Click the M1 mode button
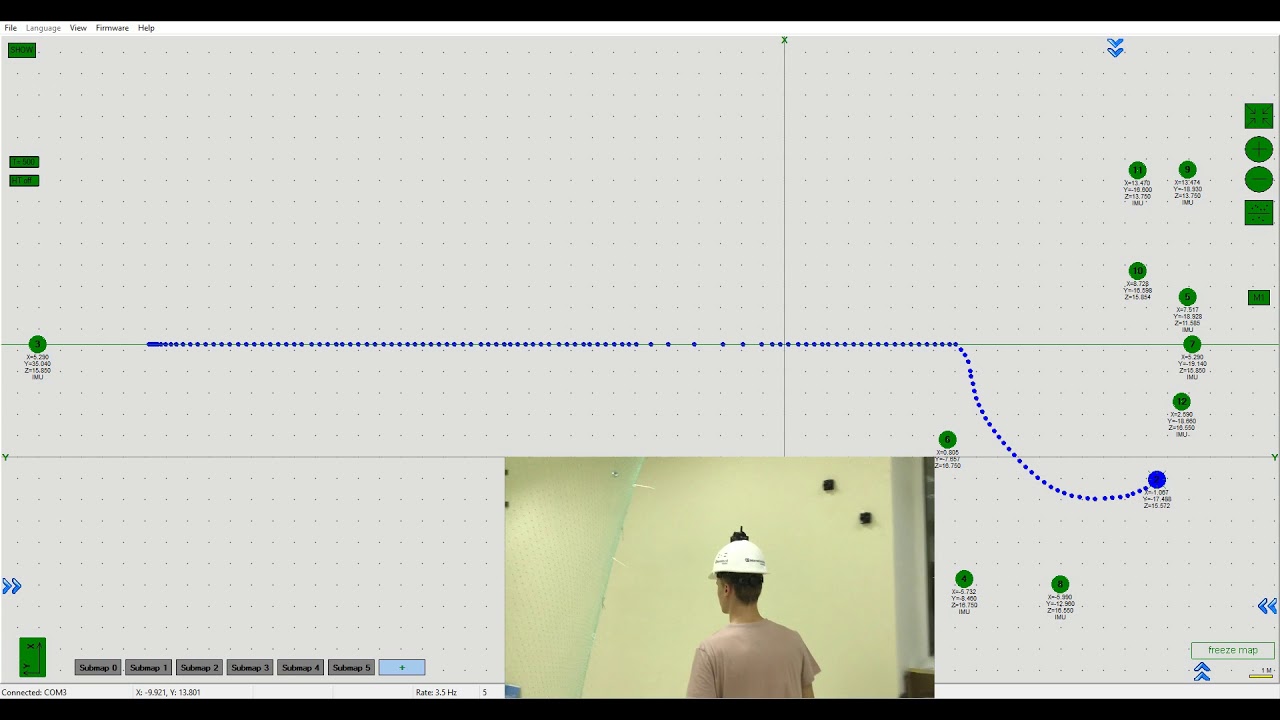 point(1258,297)
